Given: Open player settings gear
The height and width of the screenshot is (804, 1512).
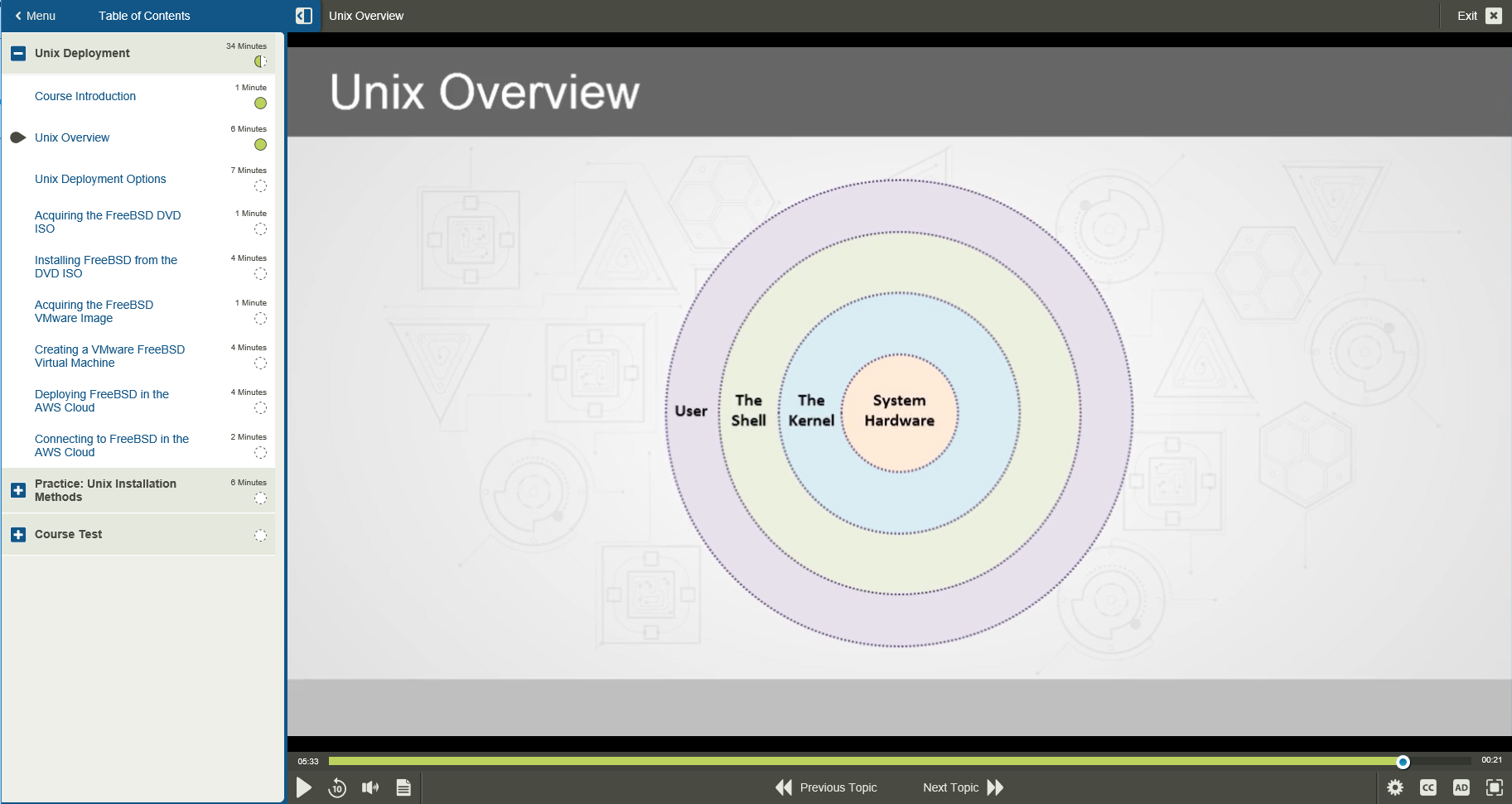Looking at the screenshot, I should (1395, 787).
